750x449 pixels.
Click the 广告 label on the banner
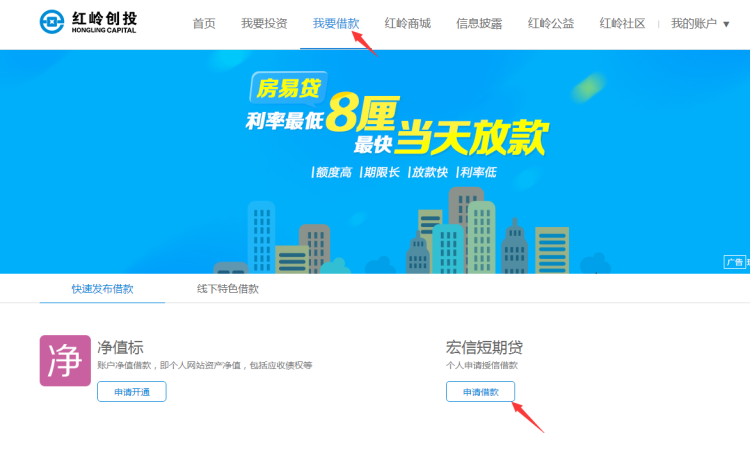pos(735,262)
